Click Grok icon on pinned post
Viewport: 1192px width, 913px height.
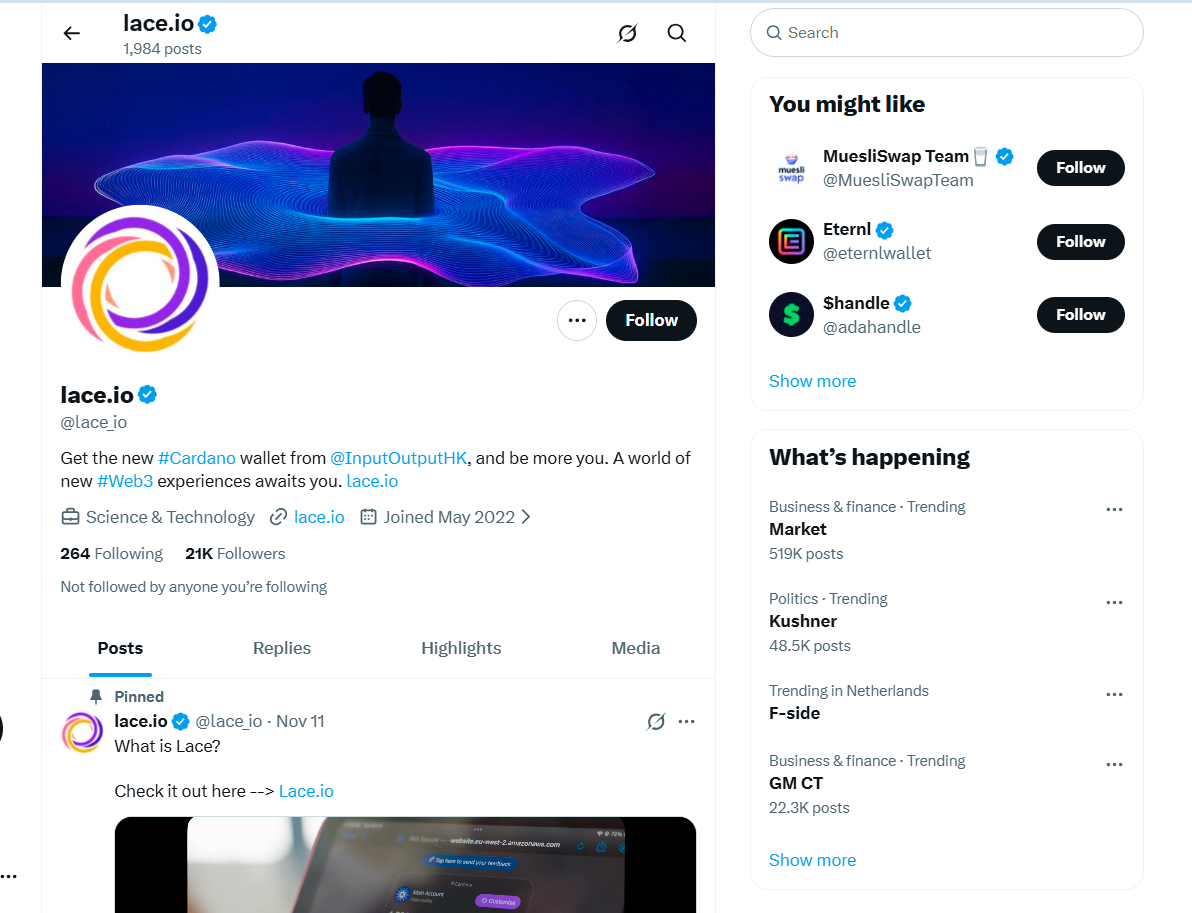coord(656,721)
